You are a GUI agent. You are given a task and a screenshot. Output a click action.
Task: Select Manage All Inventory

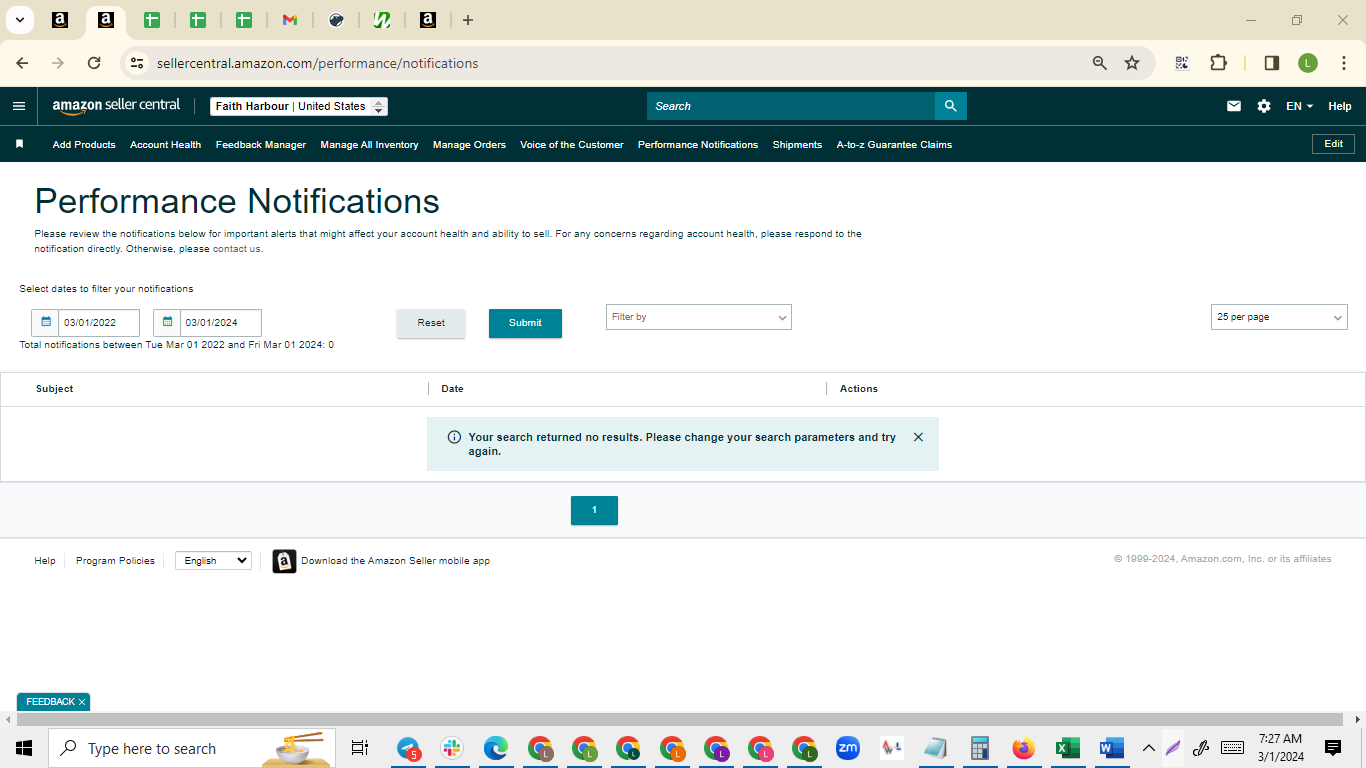369,145
